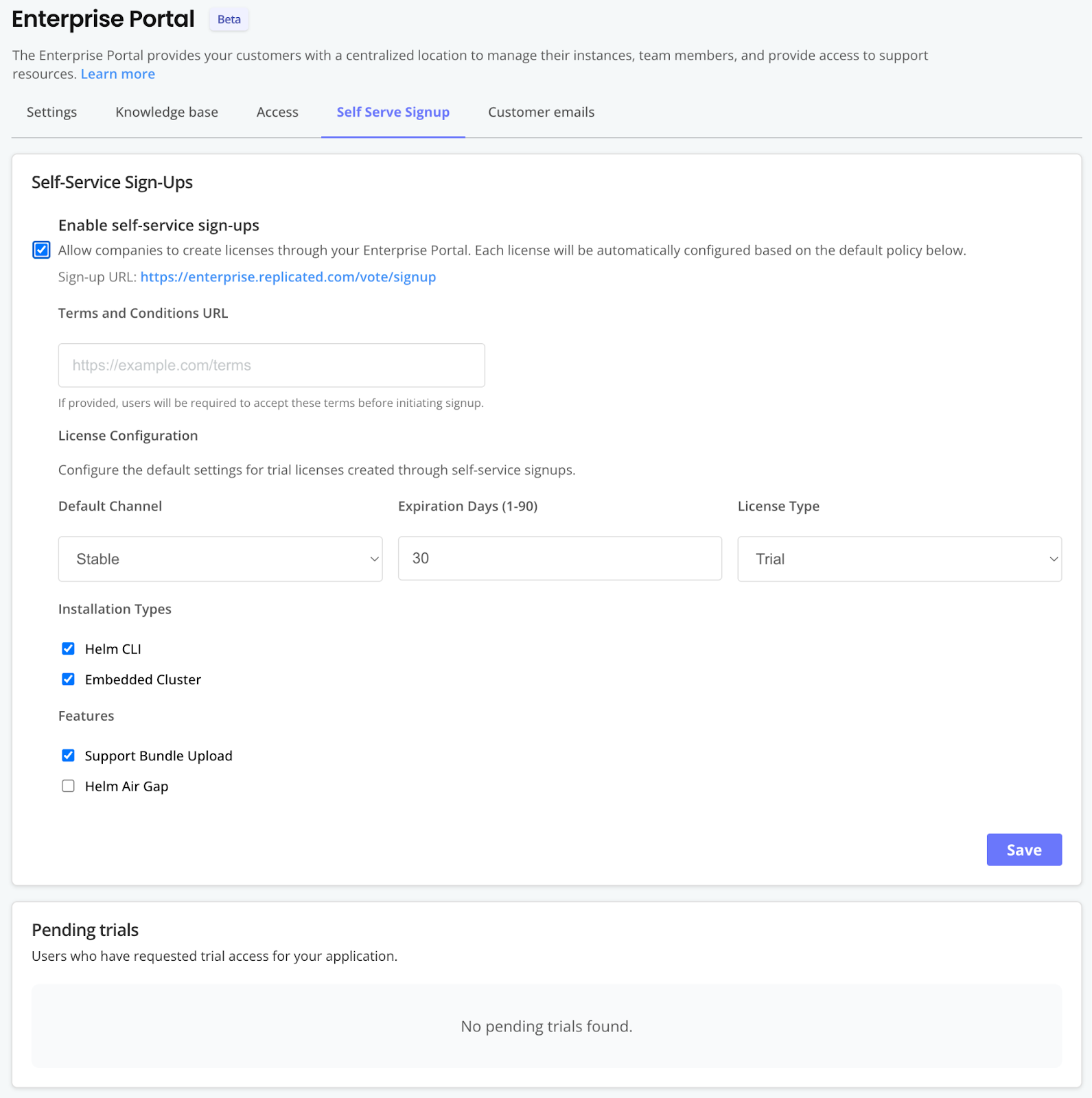
Task: Uncheck the Embedded Cluster checkbox
Action: [x=68, y=679]
